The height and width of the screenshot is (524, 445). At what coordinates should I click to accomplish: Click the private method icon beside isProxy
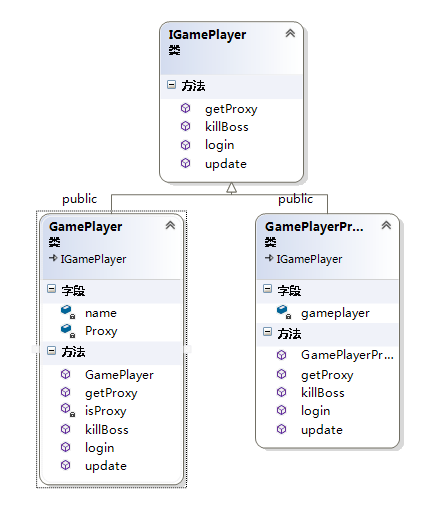point(68,410)
